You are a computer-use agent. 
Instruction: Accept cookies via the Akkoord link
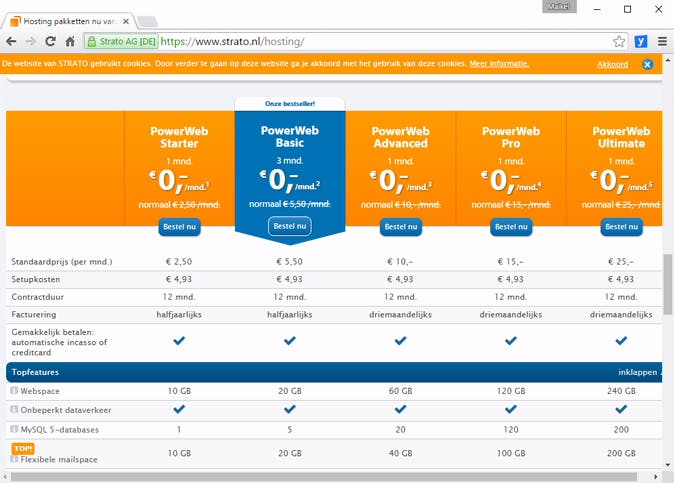(613, 64)
